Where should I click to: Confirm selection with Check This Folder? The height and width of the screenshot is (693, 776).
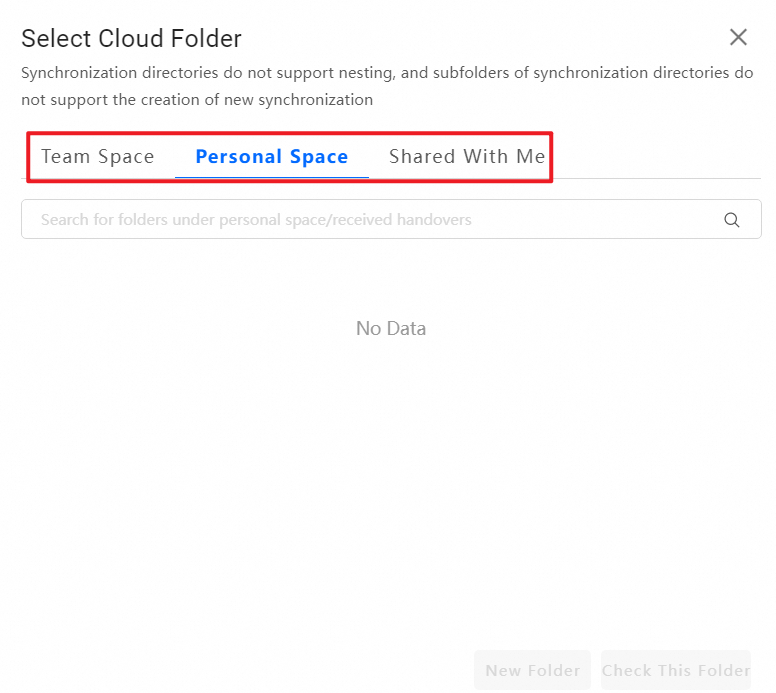pos(676,670)
